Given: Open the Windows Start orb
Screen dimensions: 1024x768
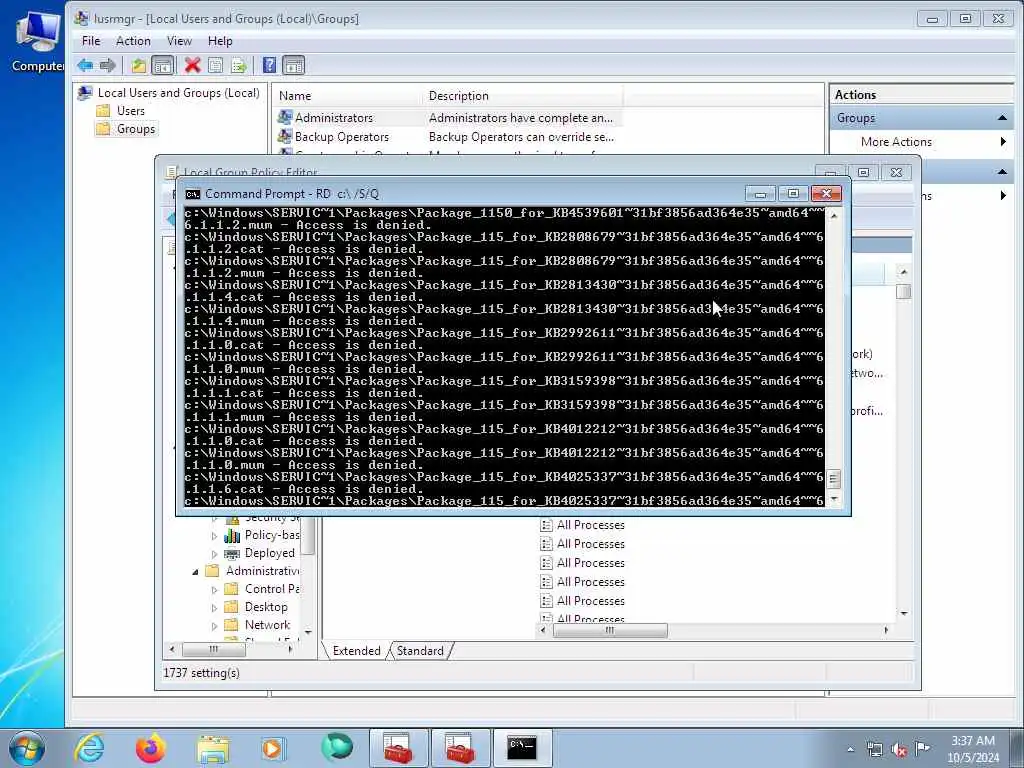Looking at the screenshot, I should [x=27, y=748].
